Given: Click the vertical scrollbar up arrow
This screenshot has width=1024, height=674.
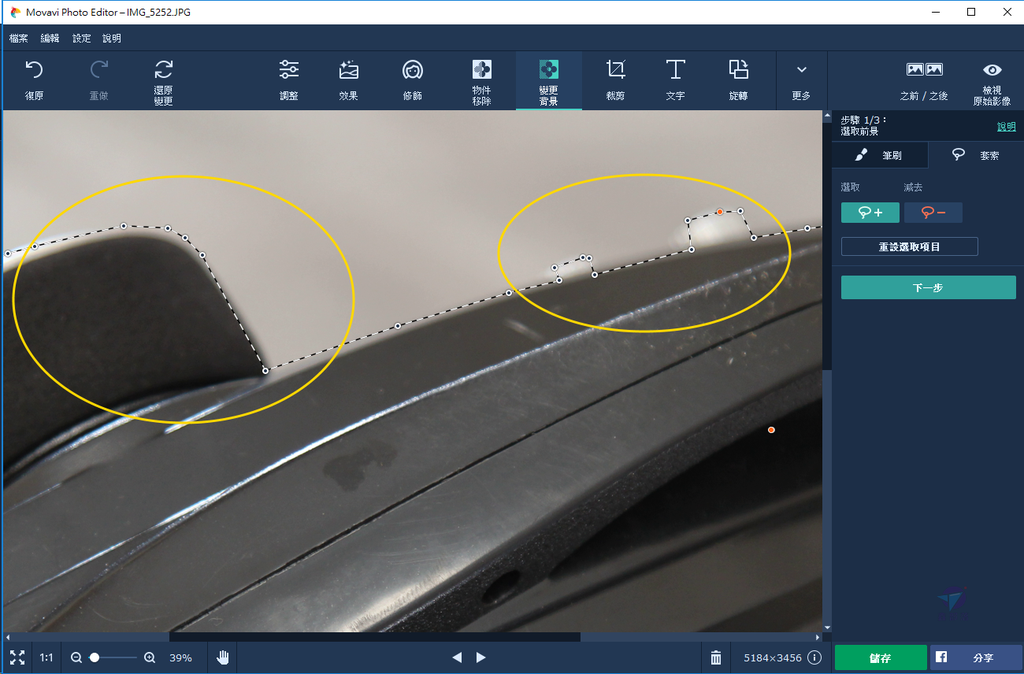Looking at the screenshot, I should tap(827, 116).
